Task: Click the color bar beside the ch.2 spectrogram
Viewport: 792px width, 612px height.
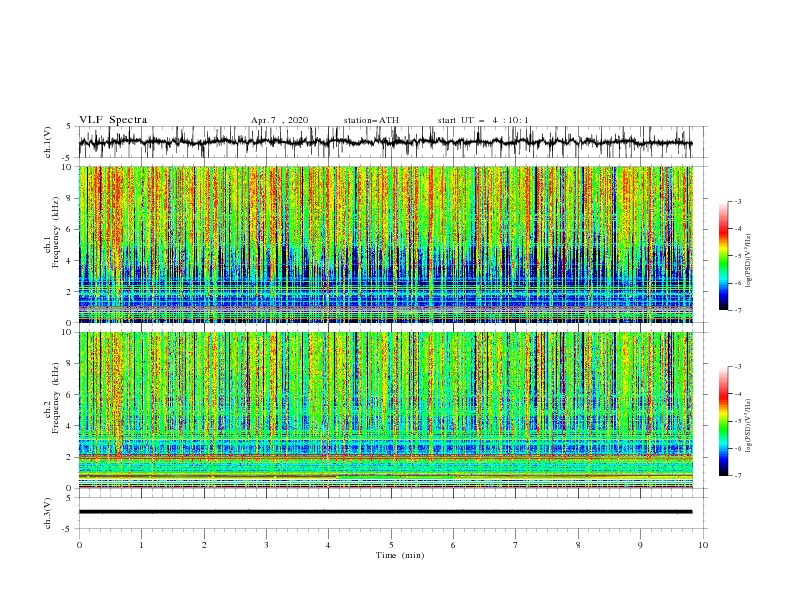Action: click(723, 421)
